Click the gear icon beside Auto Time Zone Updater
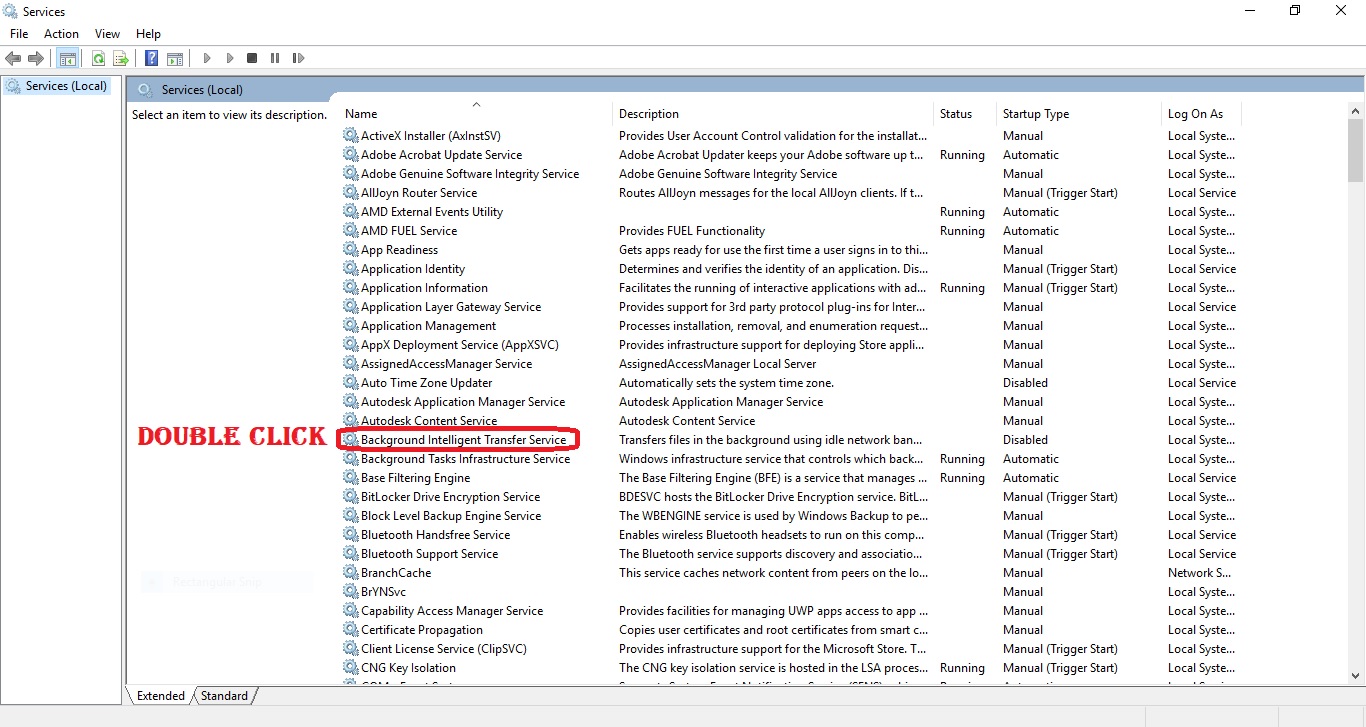Image resolution: width=1366 pixels, height=727 pixels. click(350, 382)
